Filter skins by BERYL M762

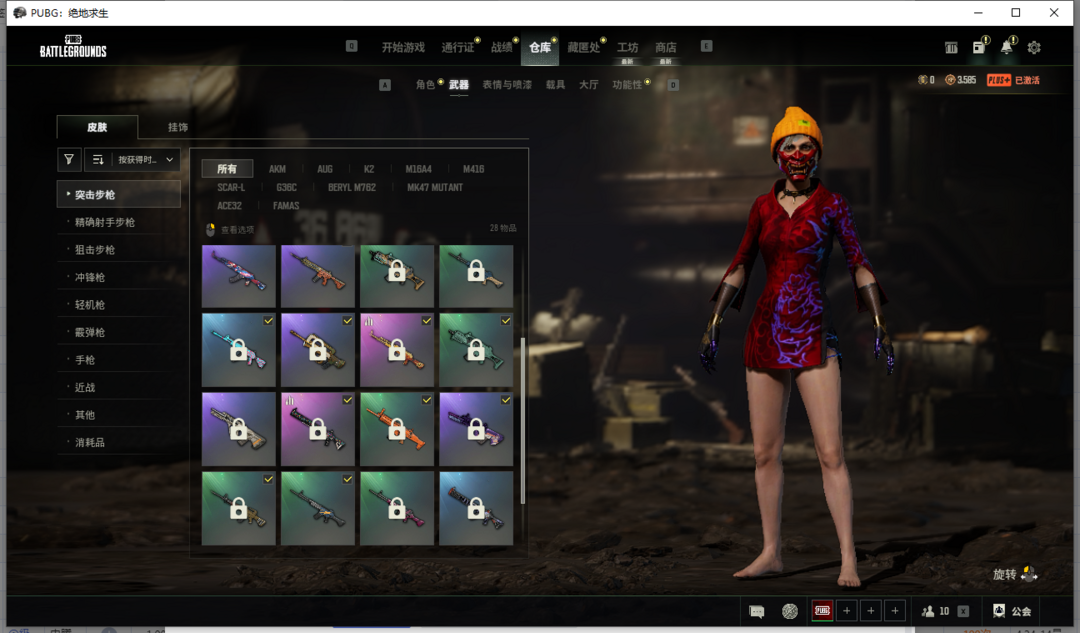tap(352, 187)
